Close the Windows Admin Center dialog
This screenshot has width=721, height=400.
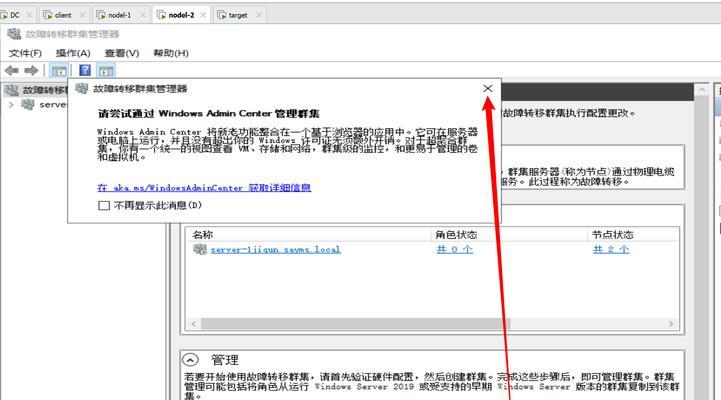pos(488,88)
